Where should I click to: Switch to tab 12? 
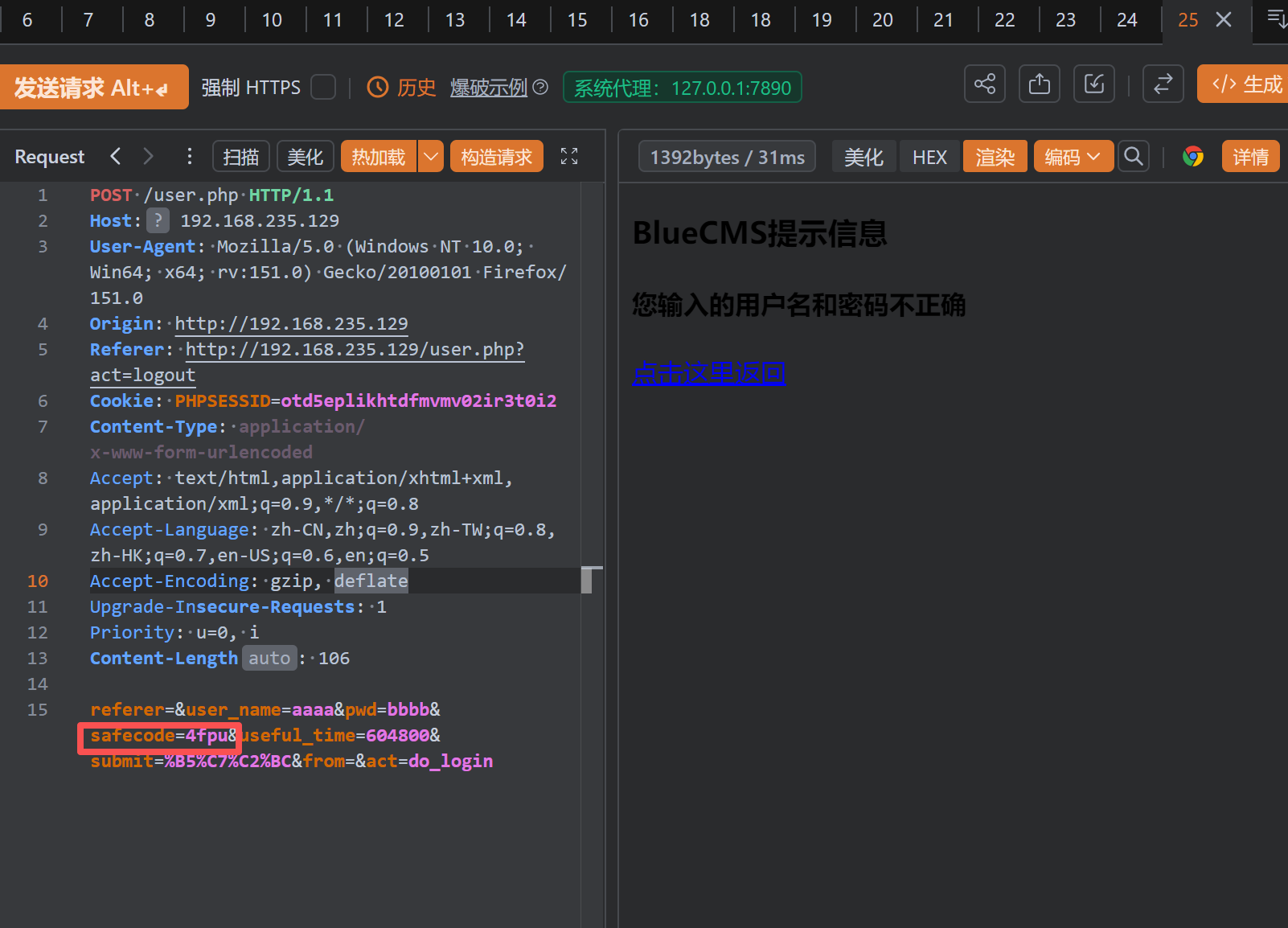394,19
